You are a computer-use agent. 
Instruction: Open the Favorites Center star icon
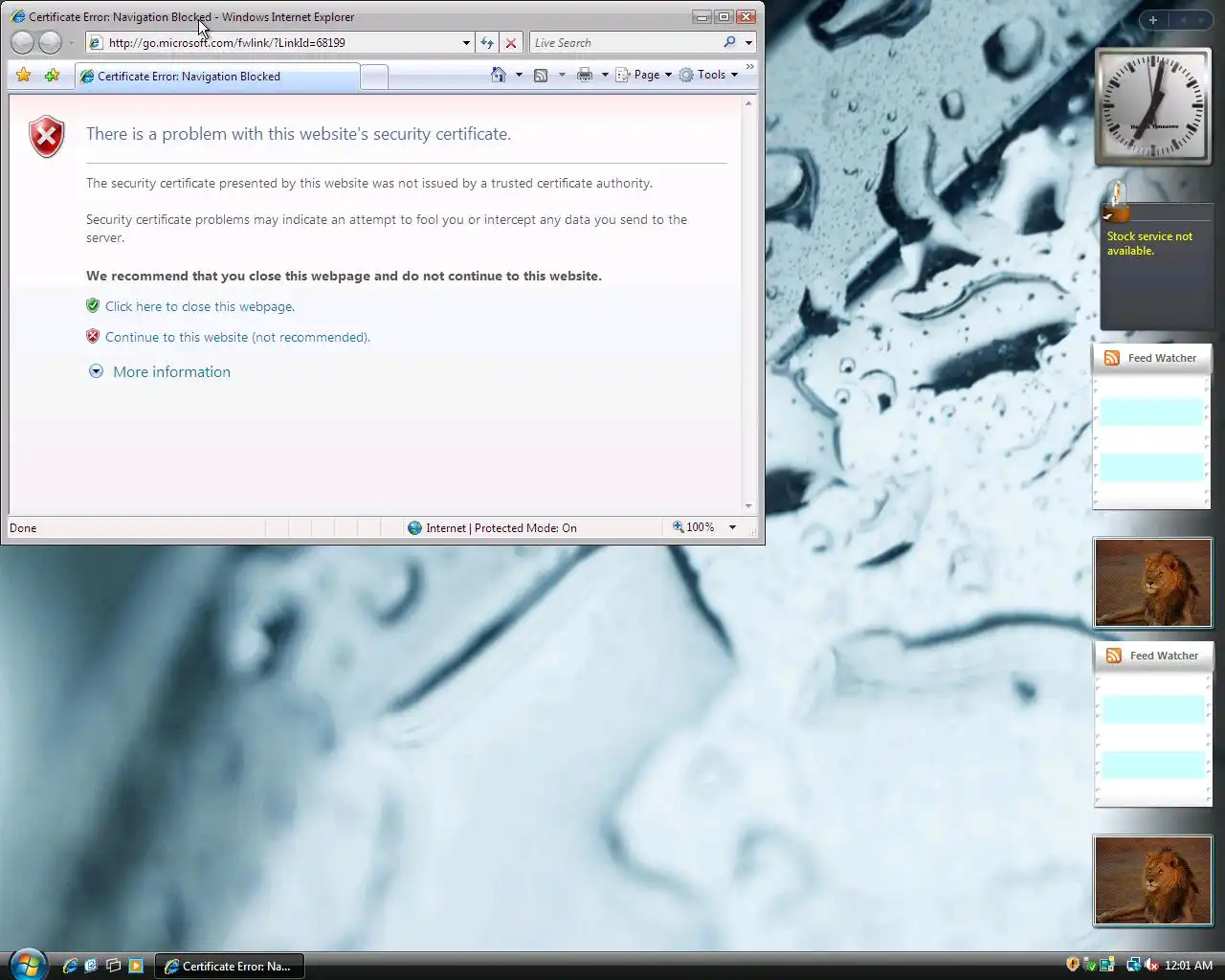24,75
